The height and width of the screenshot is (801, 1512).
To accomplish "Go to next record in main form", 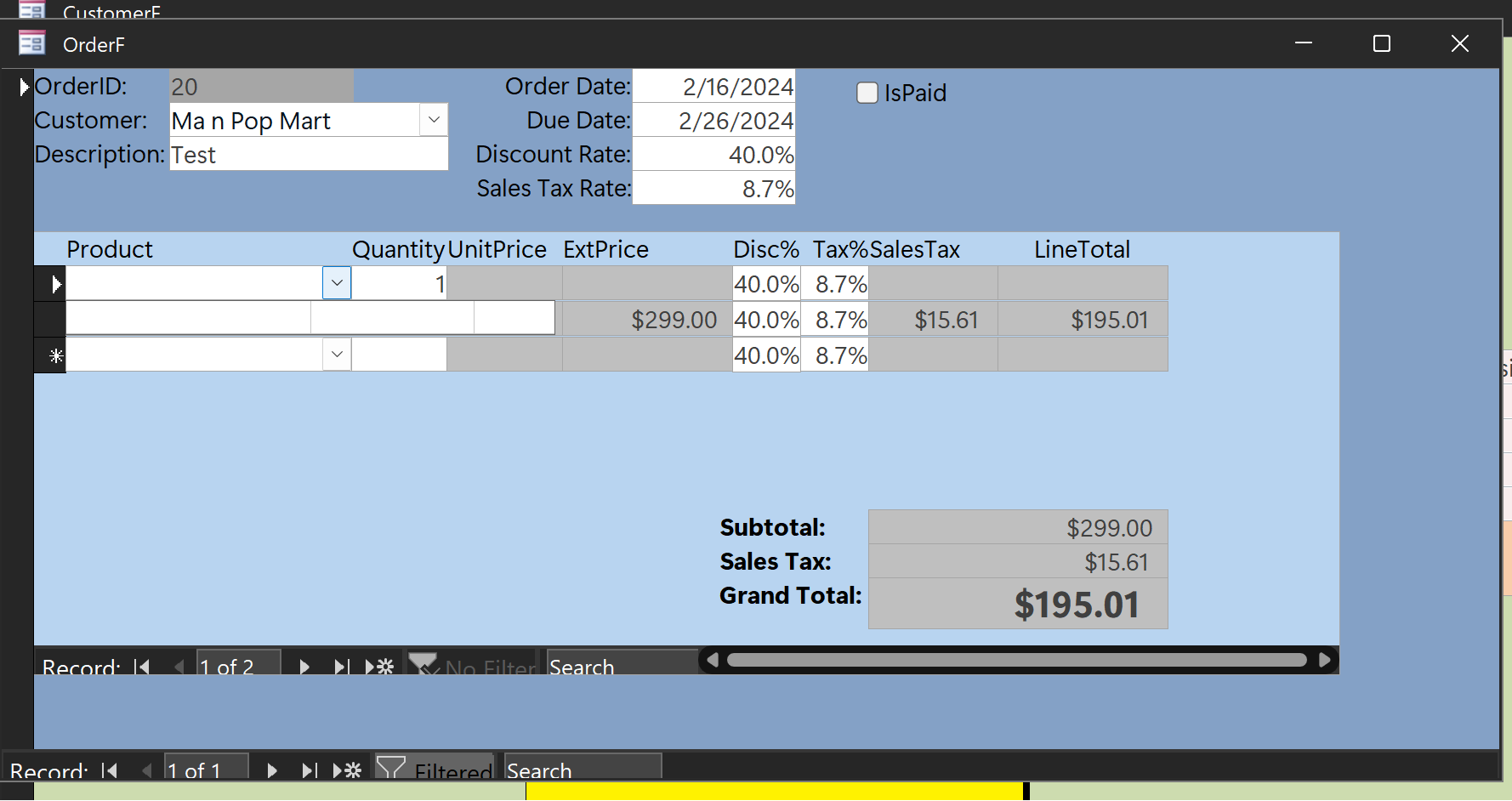I will tap(272, 770).
